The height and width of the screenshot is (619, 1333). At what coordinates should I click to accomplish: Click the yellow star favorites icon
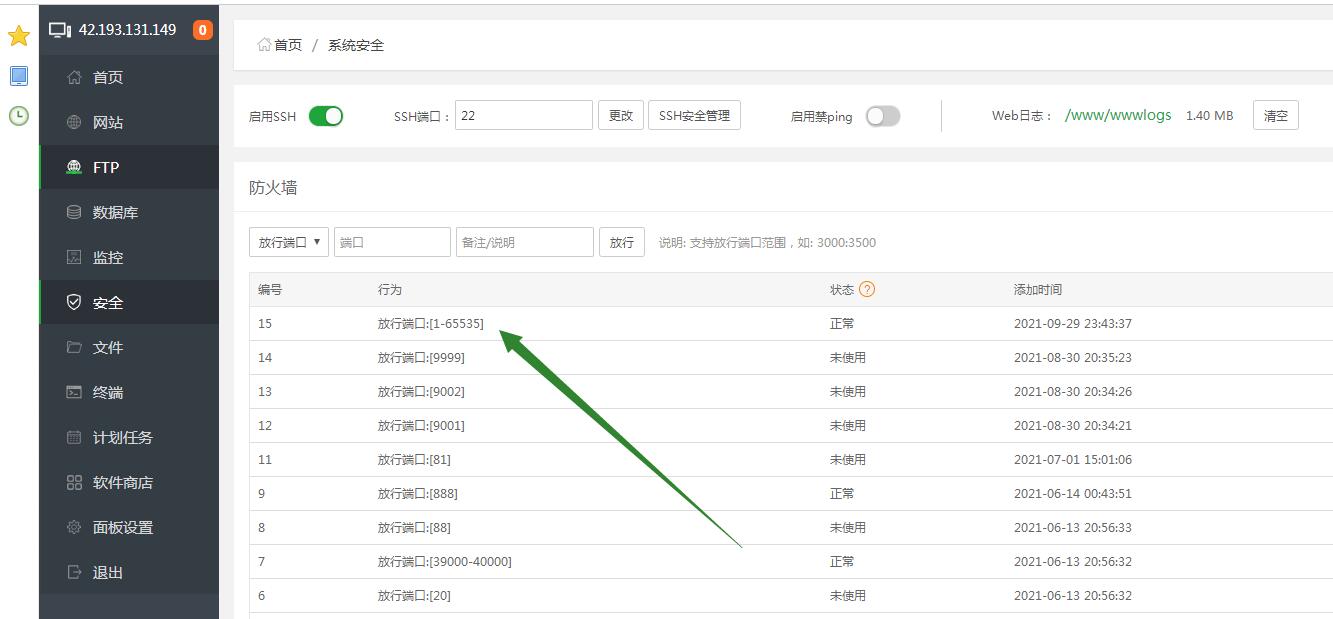pyautogui.click(x=19, y=36)
